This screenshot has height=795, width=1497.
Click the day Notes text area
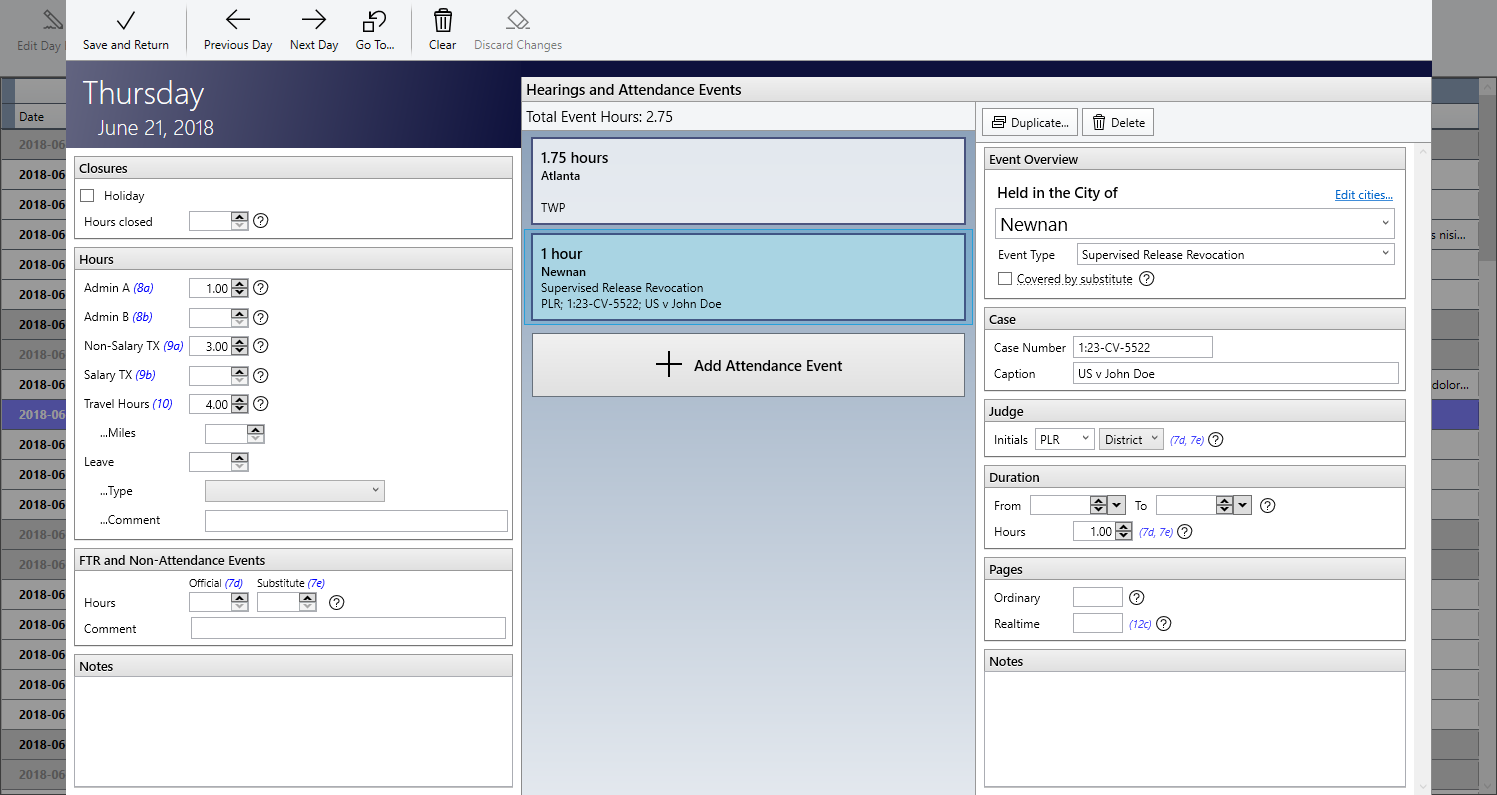point(293,732)
